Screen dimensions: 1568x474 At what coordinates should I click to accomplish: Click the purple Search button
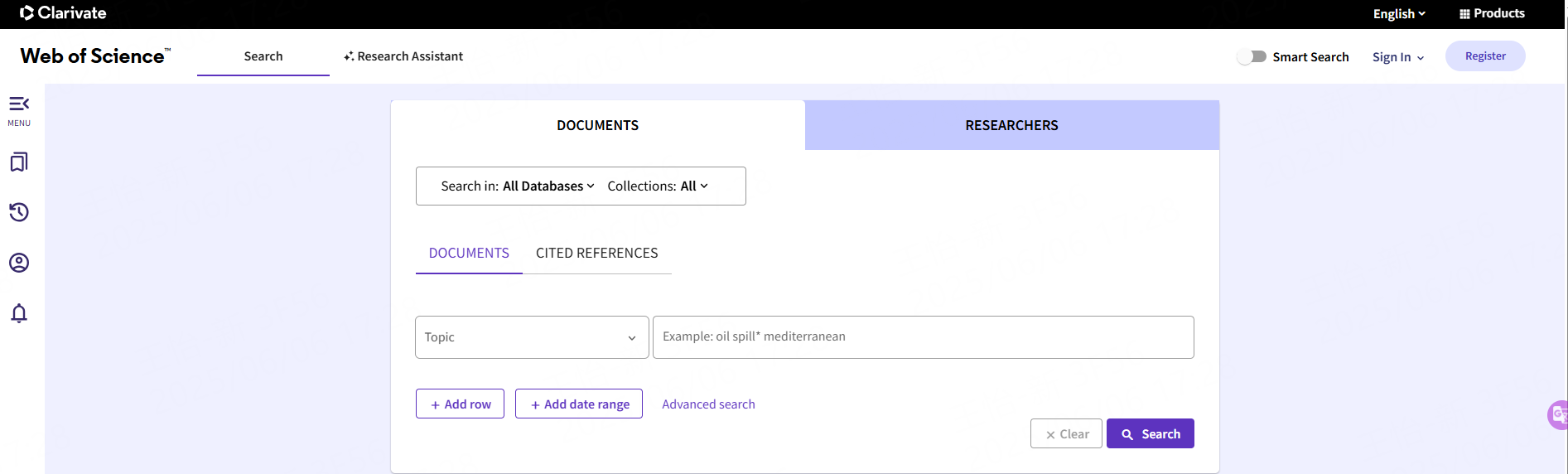[x=1151, y=433]
